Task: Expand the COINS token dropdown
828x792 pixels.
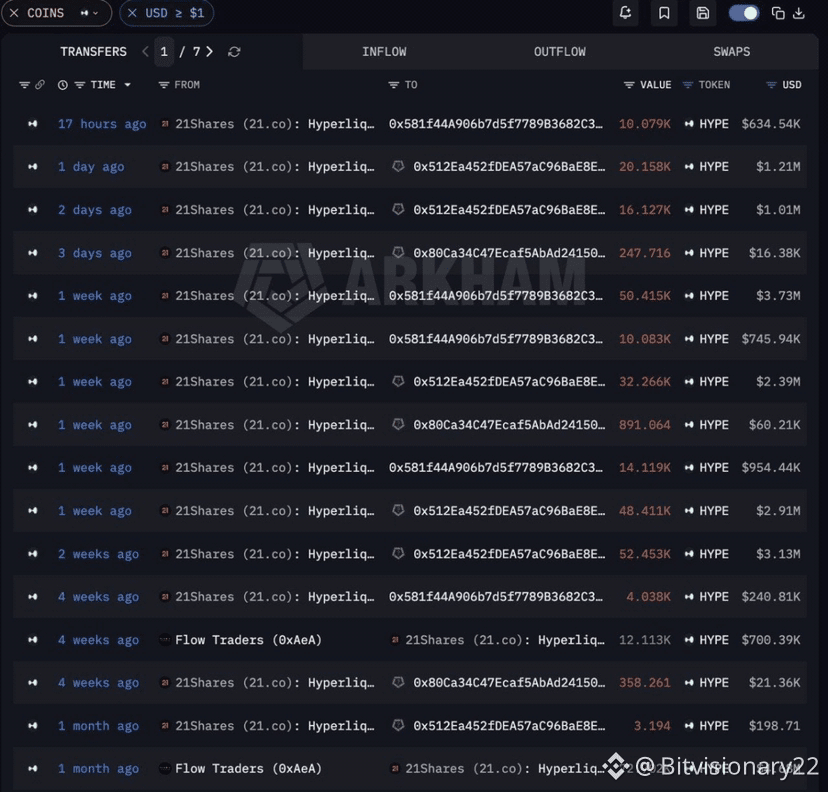Action: [x=90, y=13]
